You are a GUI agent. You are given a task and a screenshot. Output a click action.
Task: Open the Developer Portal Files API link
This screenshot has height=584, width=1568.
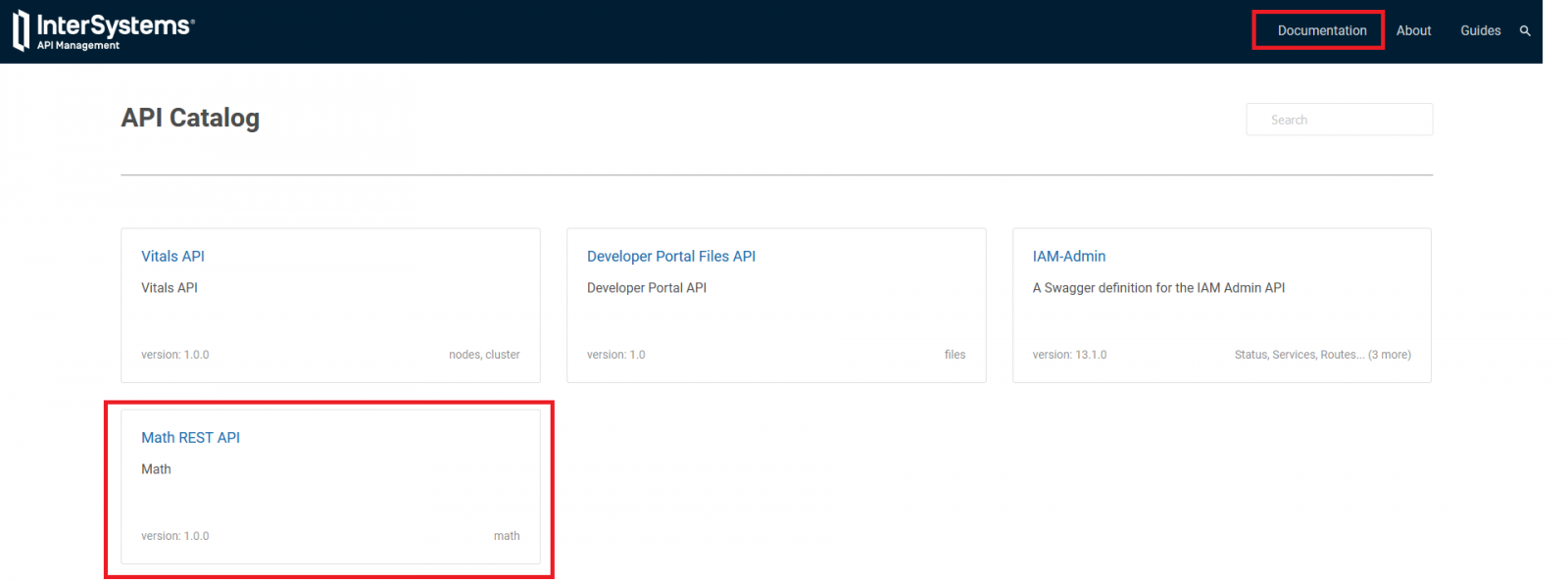pyautogui.click(x=670, y=256)
